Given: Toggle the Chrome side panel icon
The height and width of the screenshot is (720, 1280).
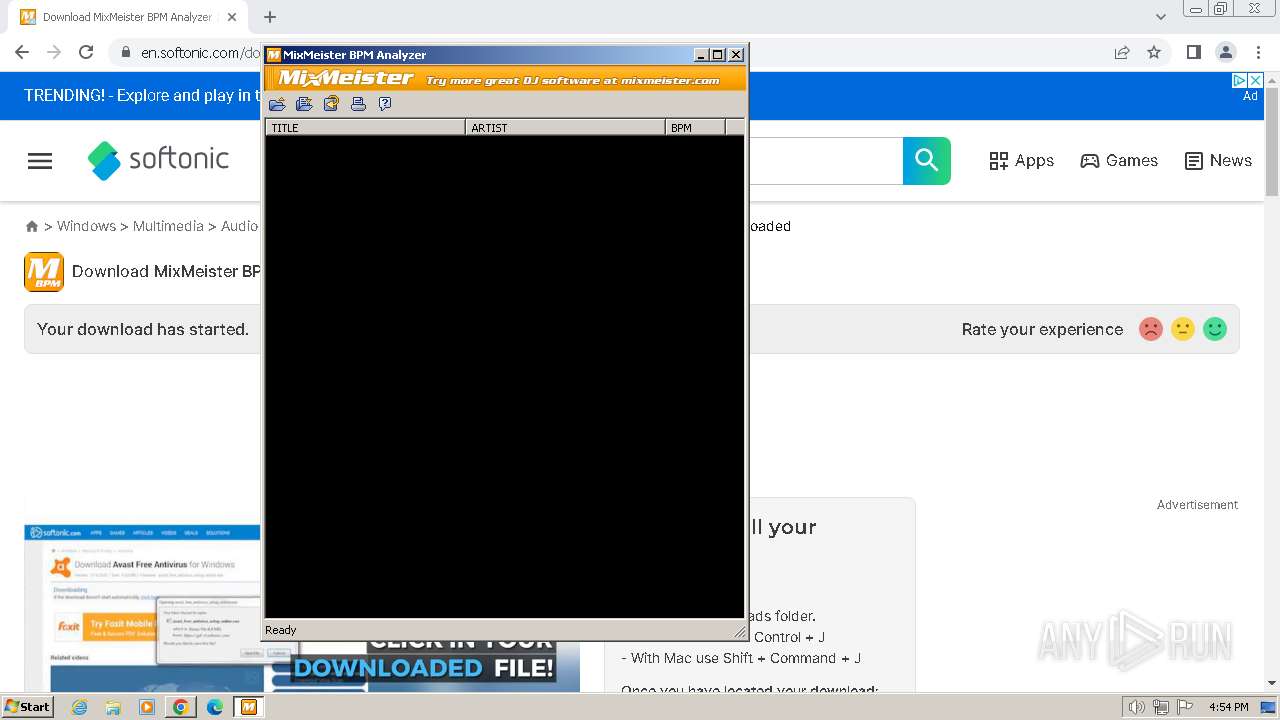Looking at the screenshot, I should 1194,52.
